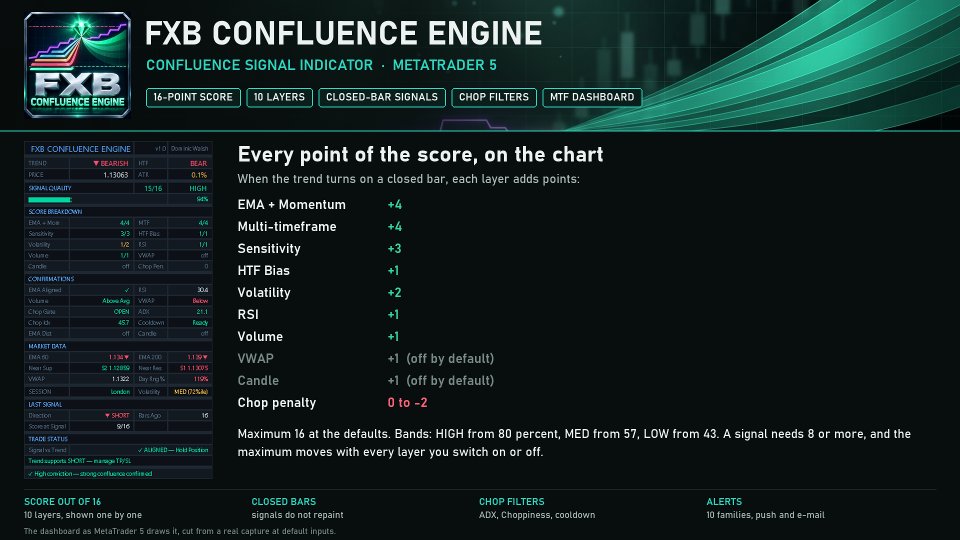The width and height of the screenshot is (960, 540).
Task: Click the High conviction checkmark line
Action: tap(118, 474)
